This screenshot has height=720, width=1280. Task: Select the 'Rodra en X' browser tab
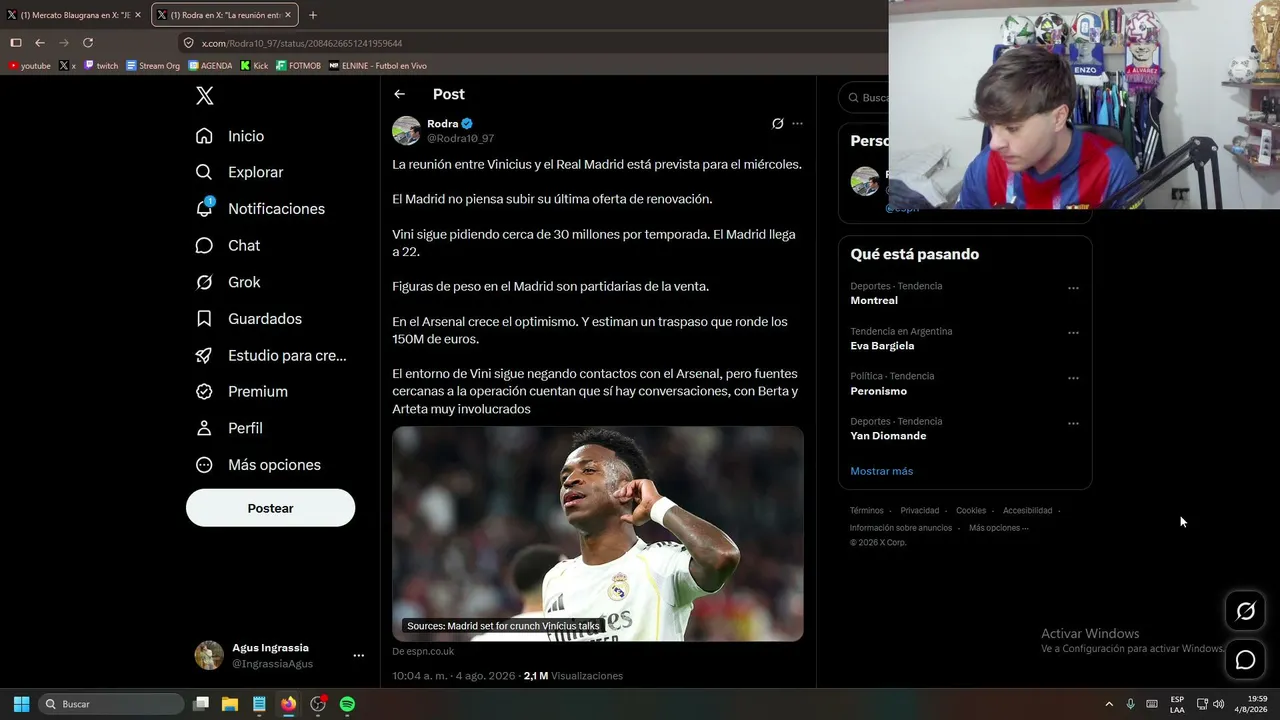click(x=225, y=15)
